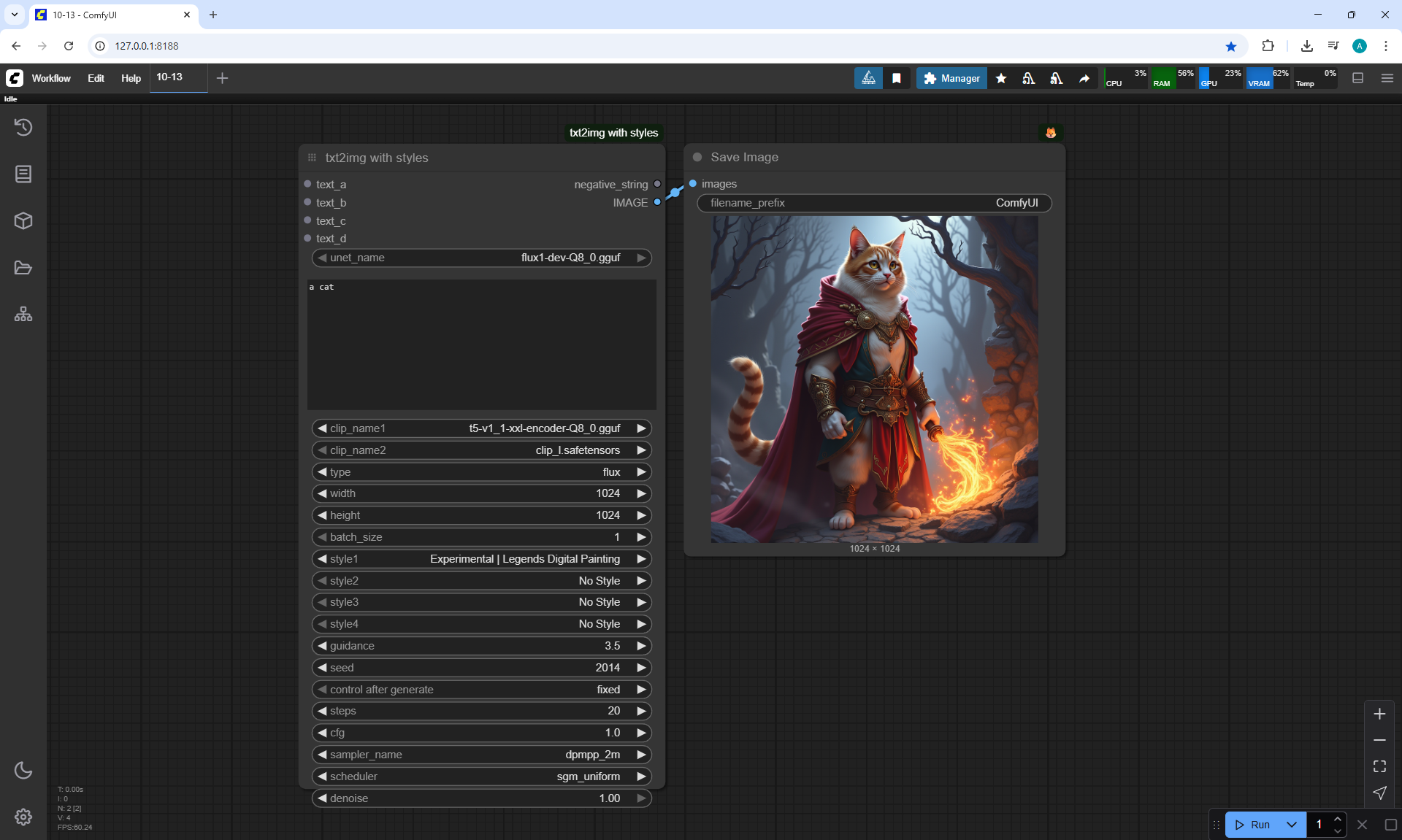Viewport: 1402px width, 840px height.
Task: Open the Edit menu
Action: (96, 78)
